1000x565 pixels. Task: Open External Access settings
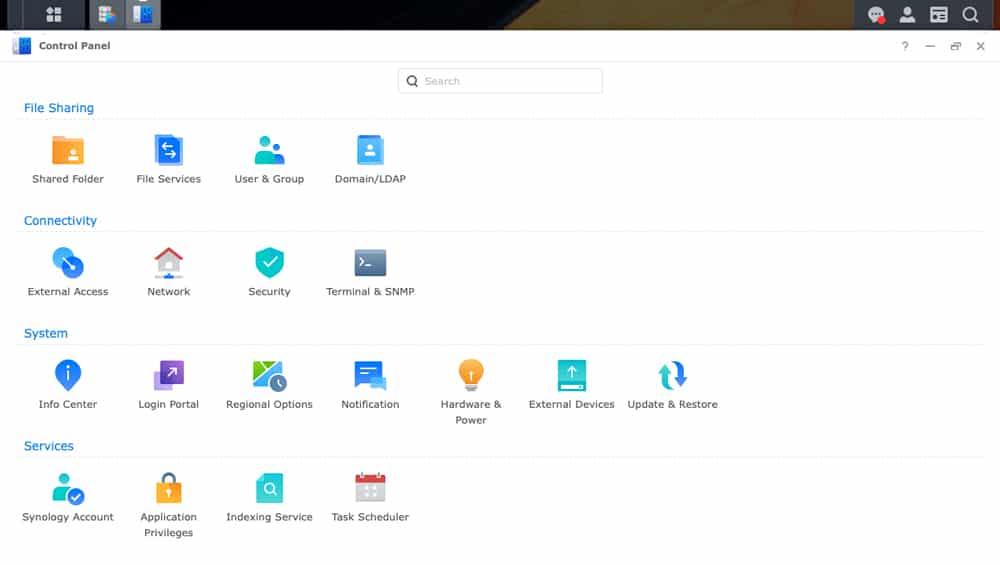click(68, 272)
